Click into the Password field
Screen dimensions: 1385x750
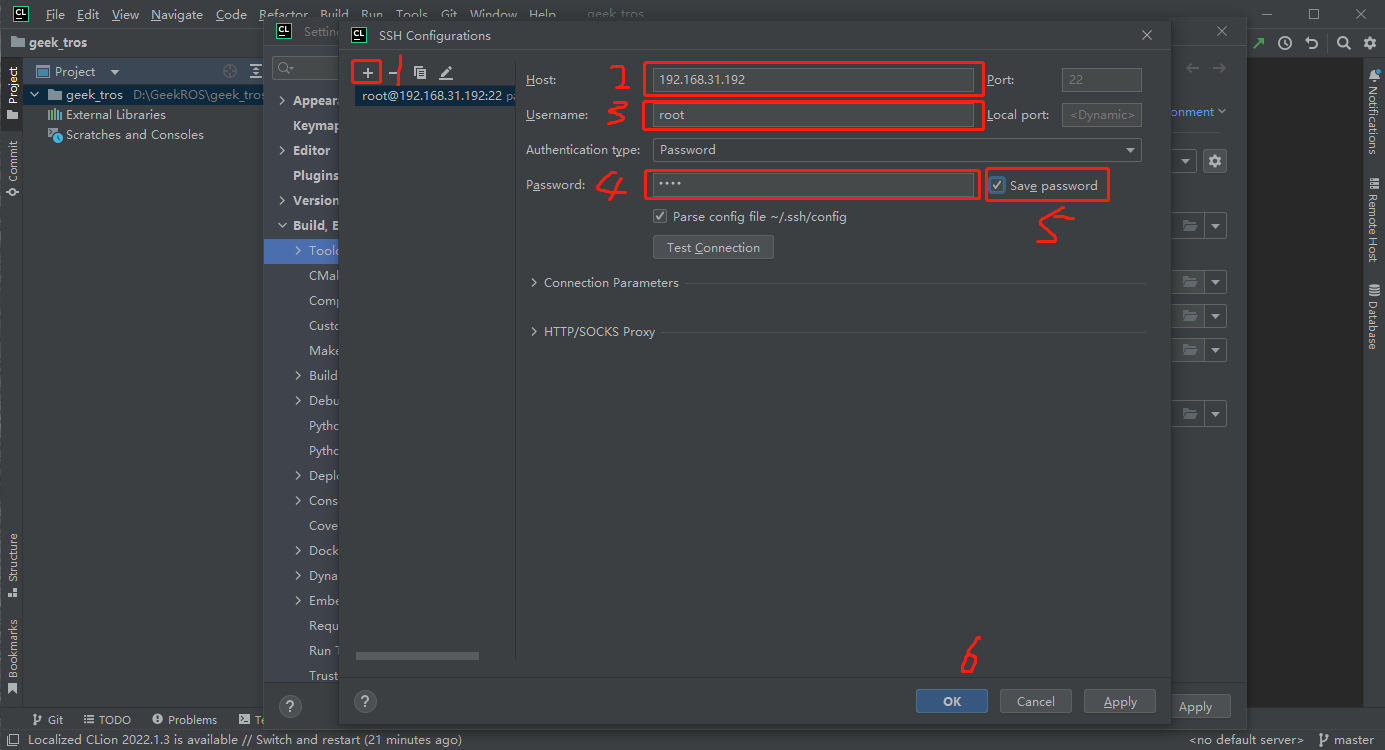813,185
